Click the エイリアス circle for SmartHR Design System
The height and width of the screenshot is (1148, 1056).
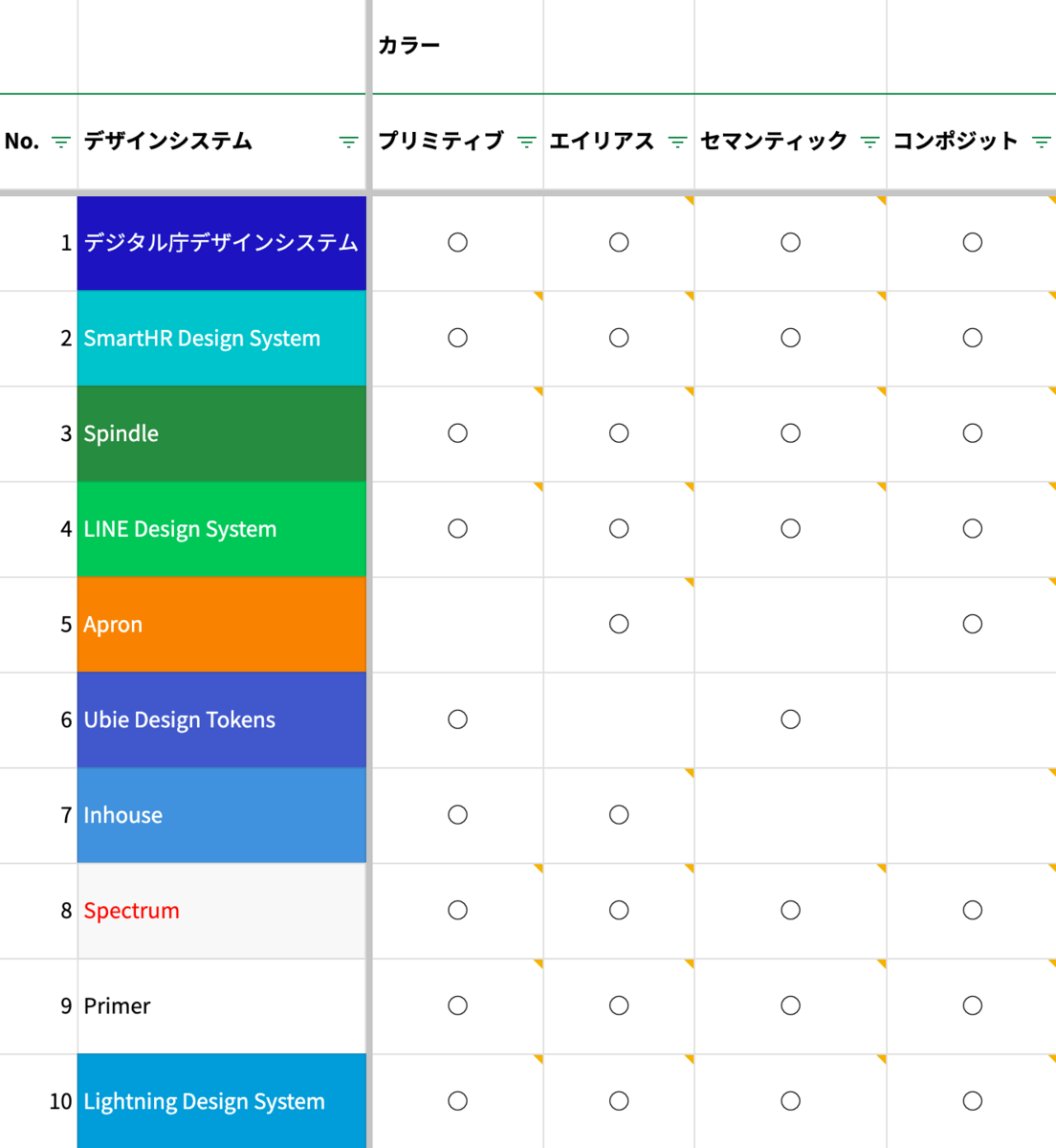point(619,338)
